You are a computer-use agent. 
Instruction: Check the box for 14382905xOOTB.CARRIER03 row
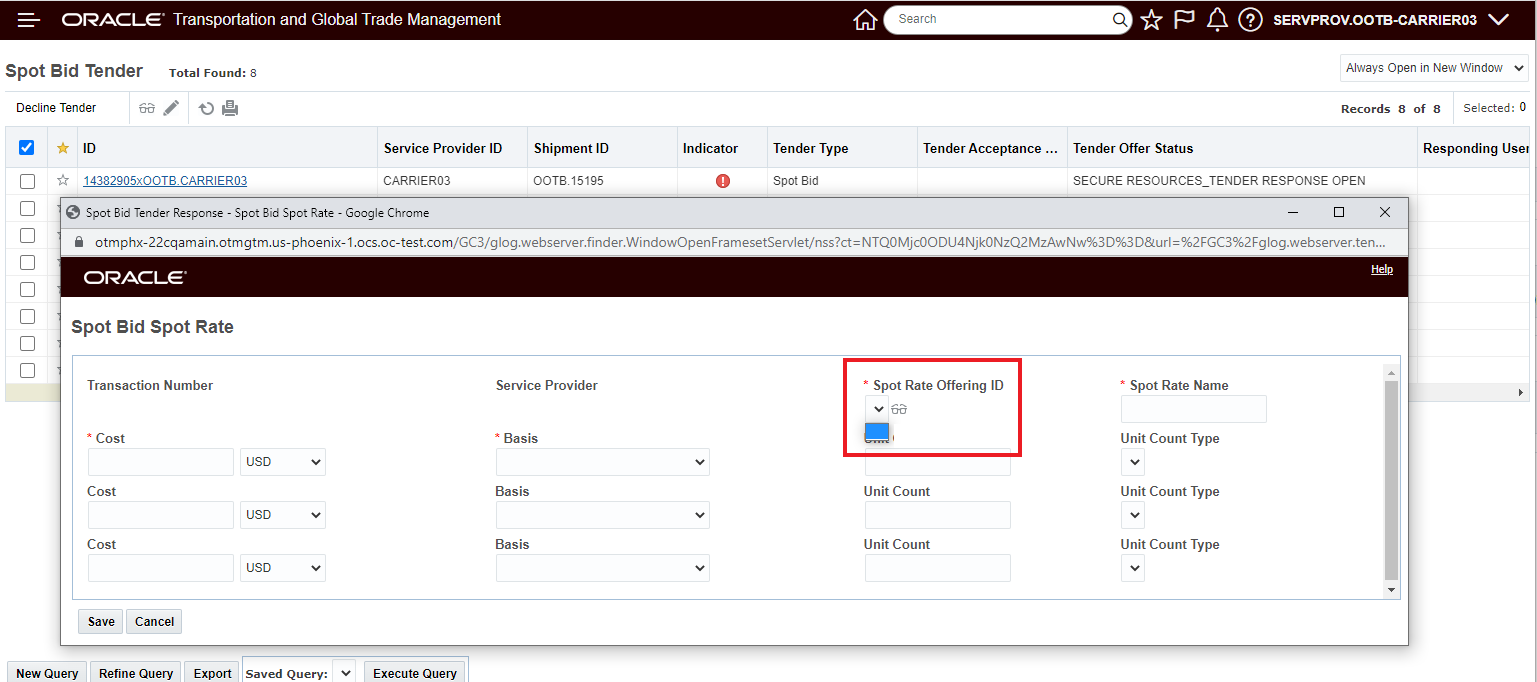tap(27, 181)
